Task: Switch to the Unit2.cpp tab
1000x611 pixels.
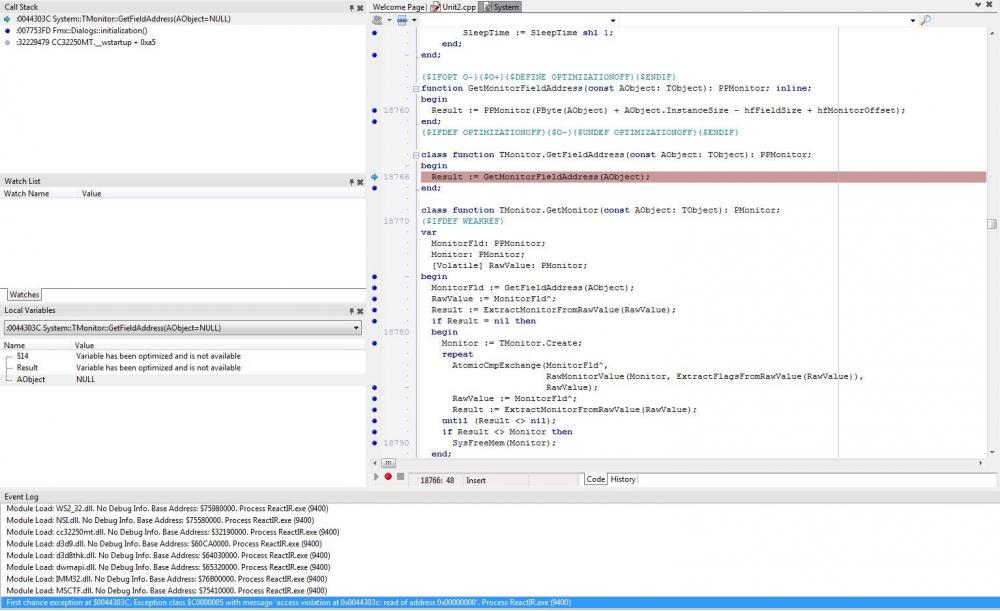Action: coord(453,7)
